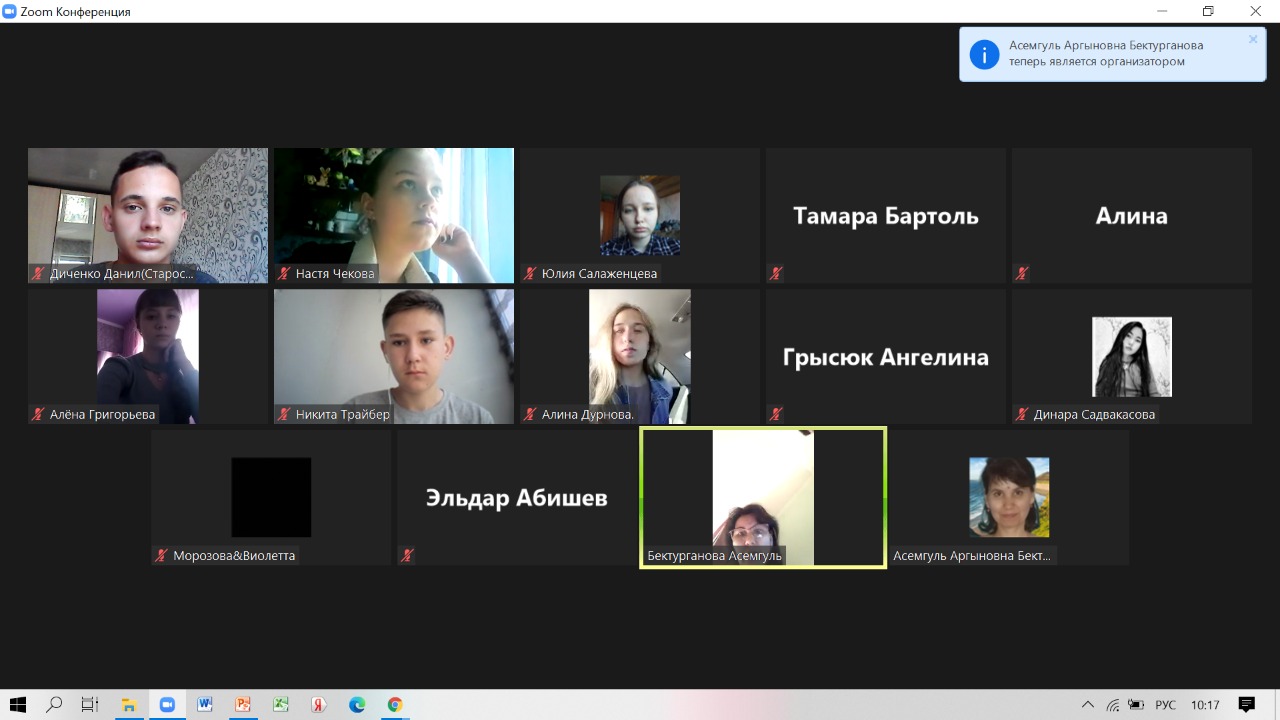Open Word from the taskbar
1280x720 pixels.
(x=205, y=705)
